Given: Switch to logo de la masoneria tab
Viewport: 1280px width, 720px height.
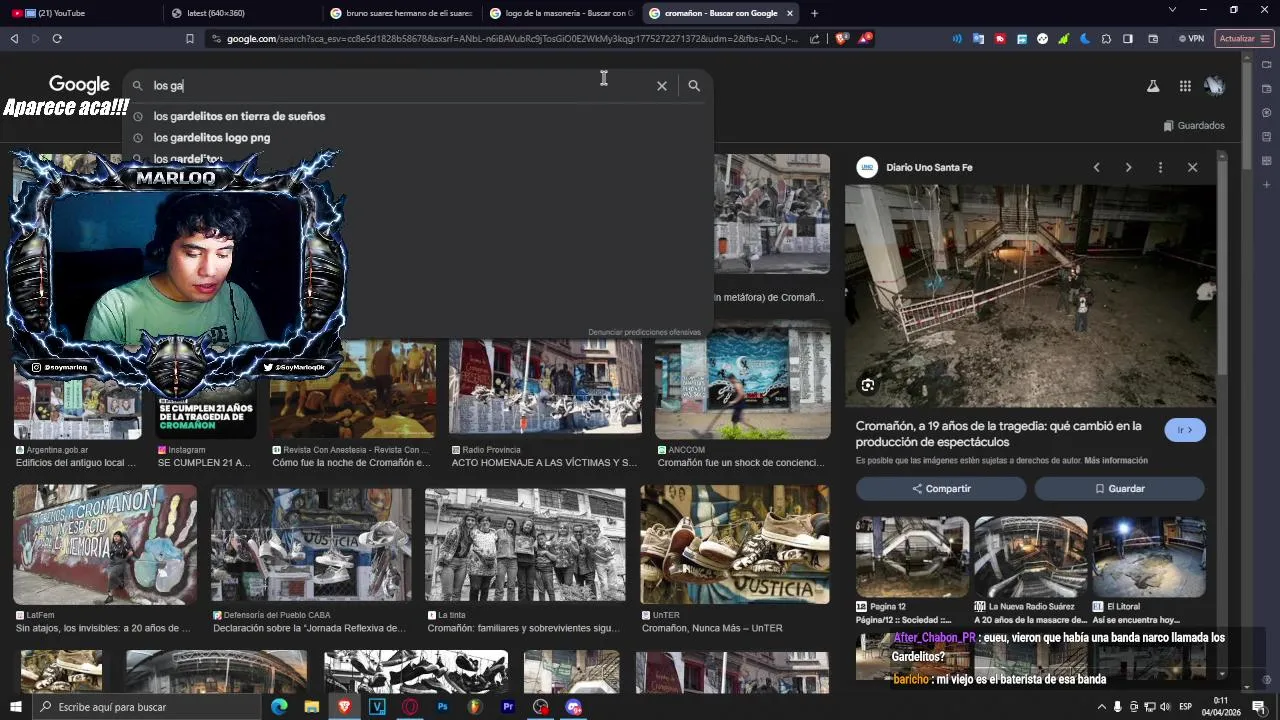Looking at the screenshot, I should (562, 13).
